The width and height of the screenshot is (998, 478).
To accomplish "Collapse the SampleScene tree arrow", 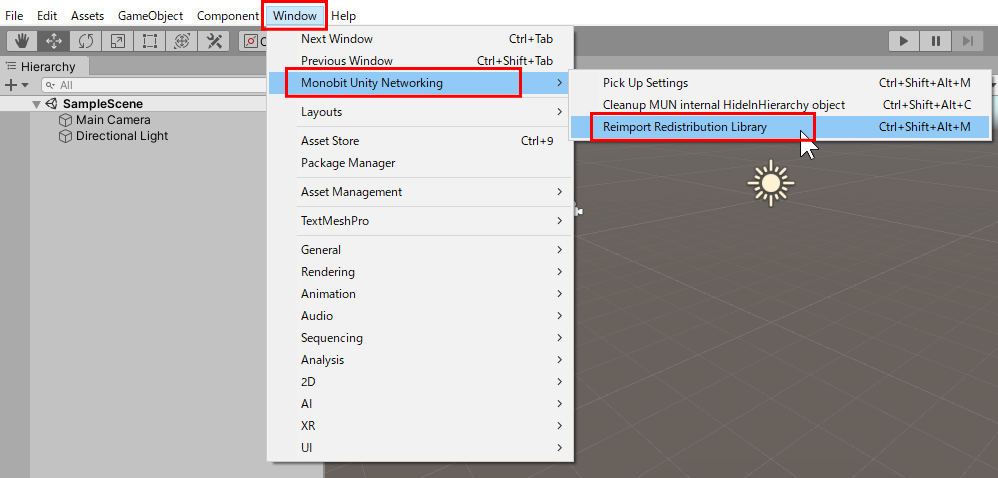I will click(x=37, y=104).
